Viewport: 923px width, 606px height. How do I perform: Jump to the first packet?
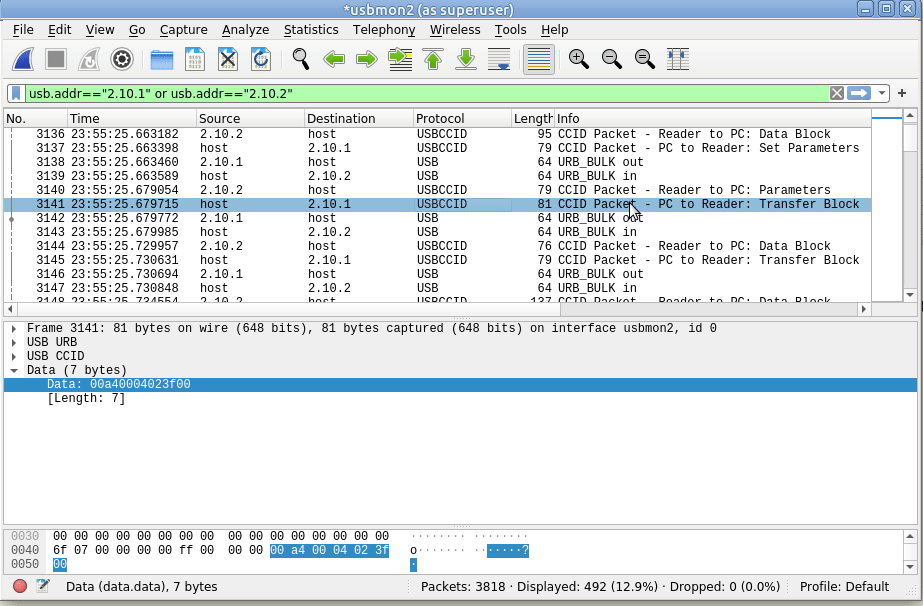[x=433, y=59]
